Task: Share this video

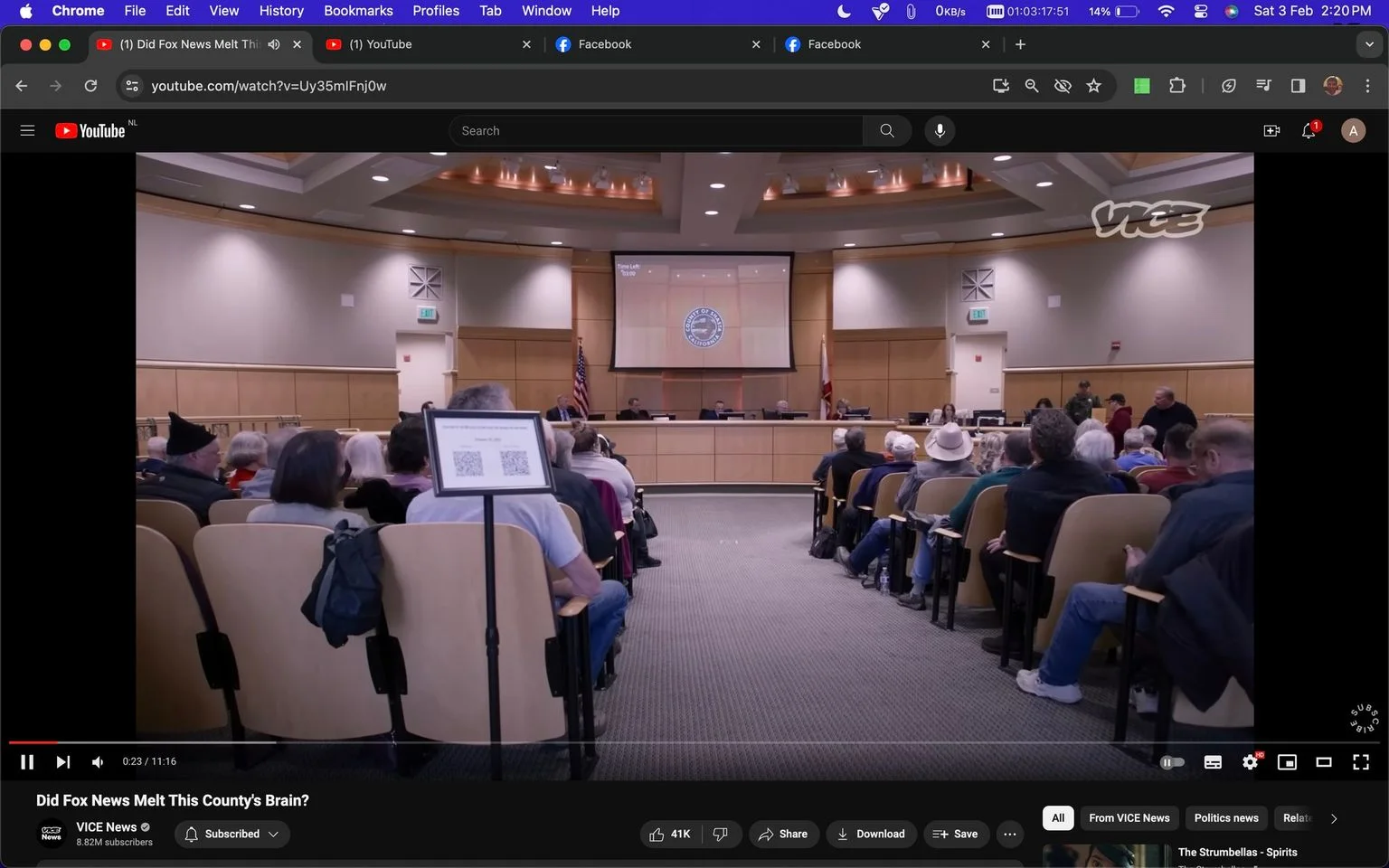Action: coord(784,834)
